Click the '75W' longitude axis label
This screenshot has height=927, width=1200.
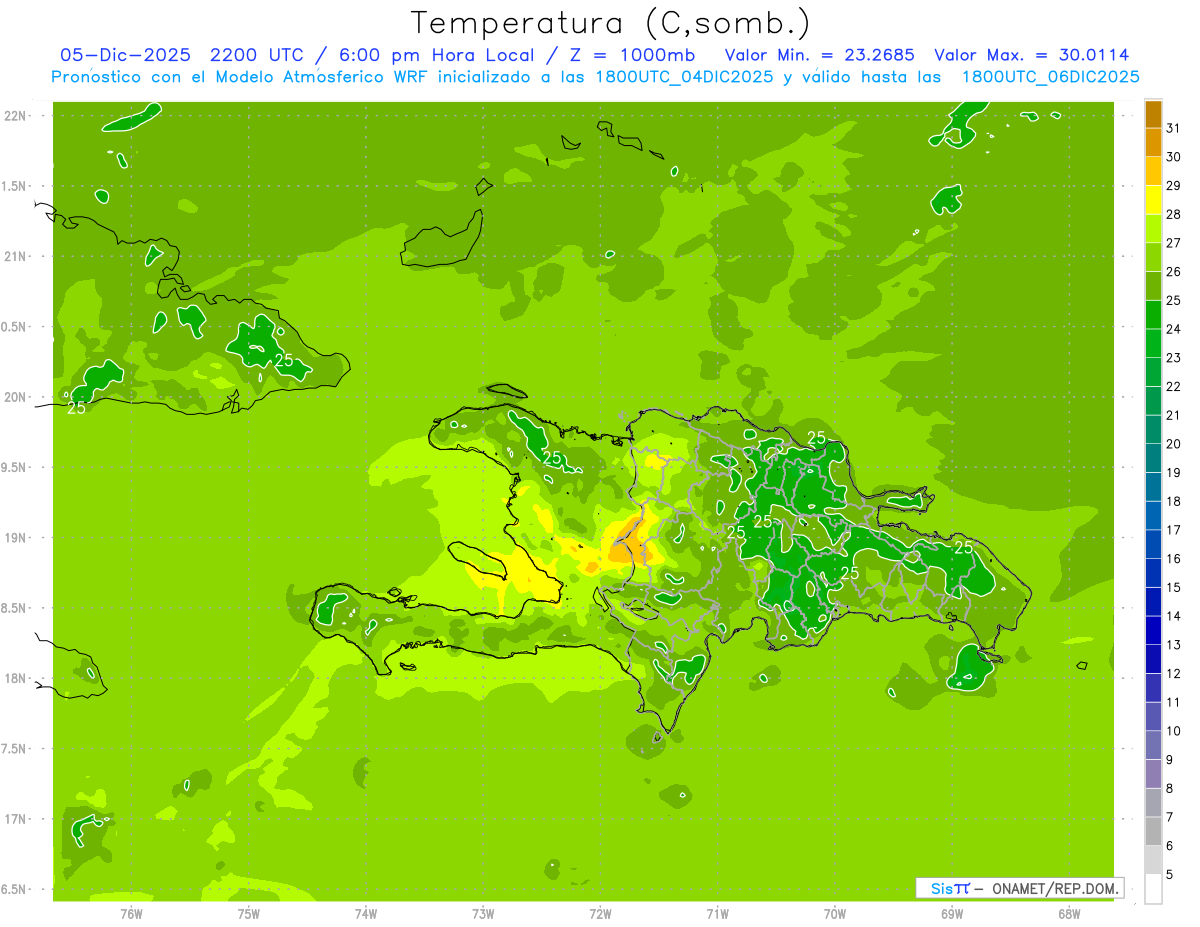pyautogui.click(x=249, y=914)
